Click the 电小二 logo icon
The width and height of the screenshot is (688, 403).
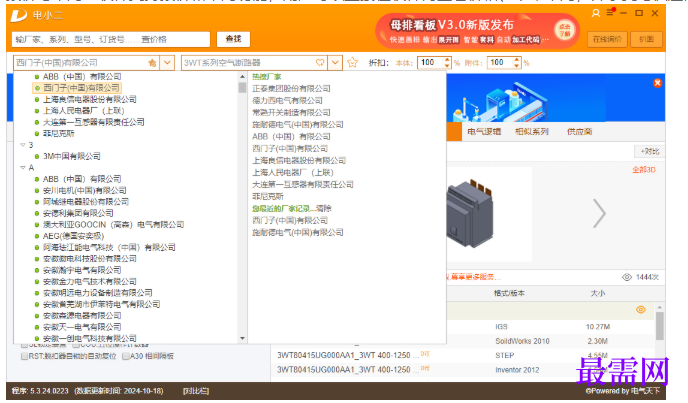pyautogui.click(x=19, y=16)
